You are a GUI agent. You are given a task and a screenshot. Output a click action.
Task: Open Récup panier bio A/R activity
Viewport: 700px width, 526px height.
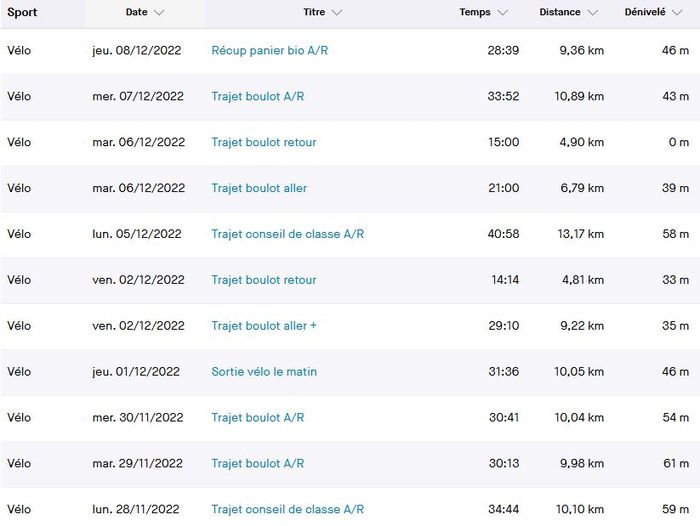269,50
